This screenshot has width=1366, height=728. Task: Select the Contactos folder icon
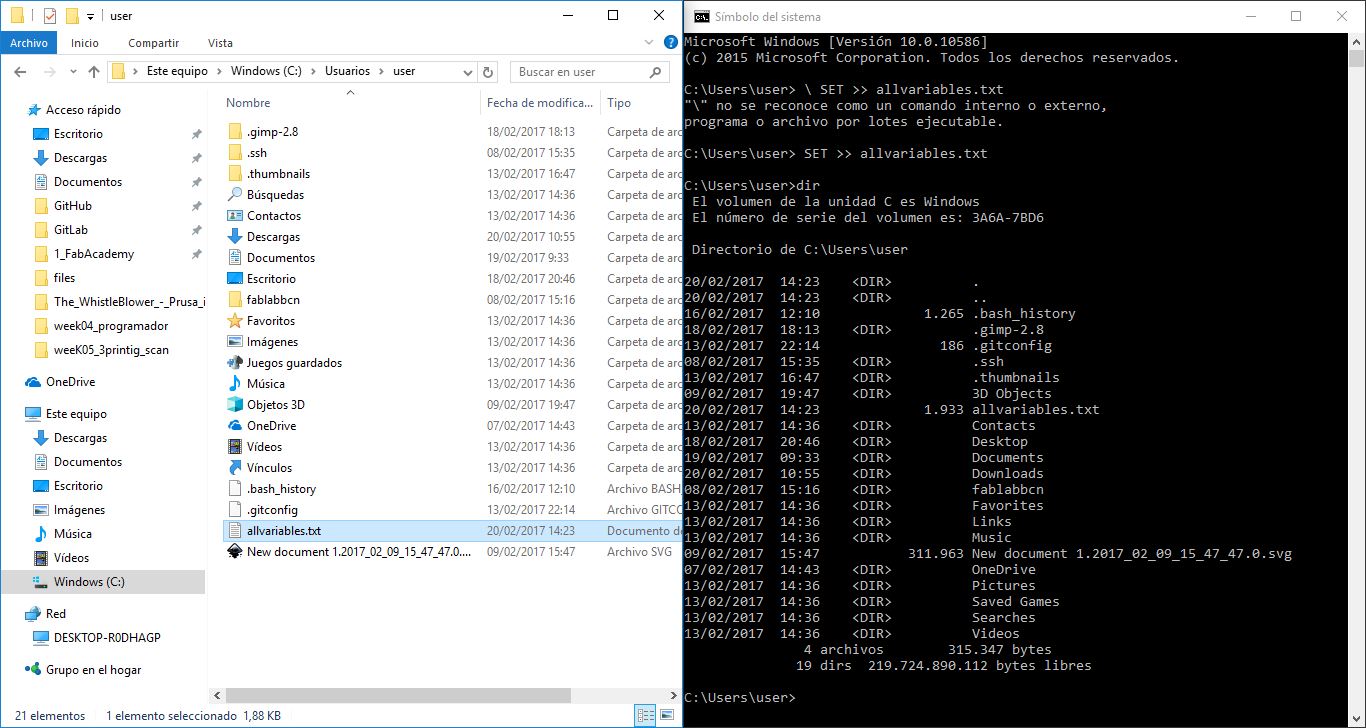[235, 216]
